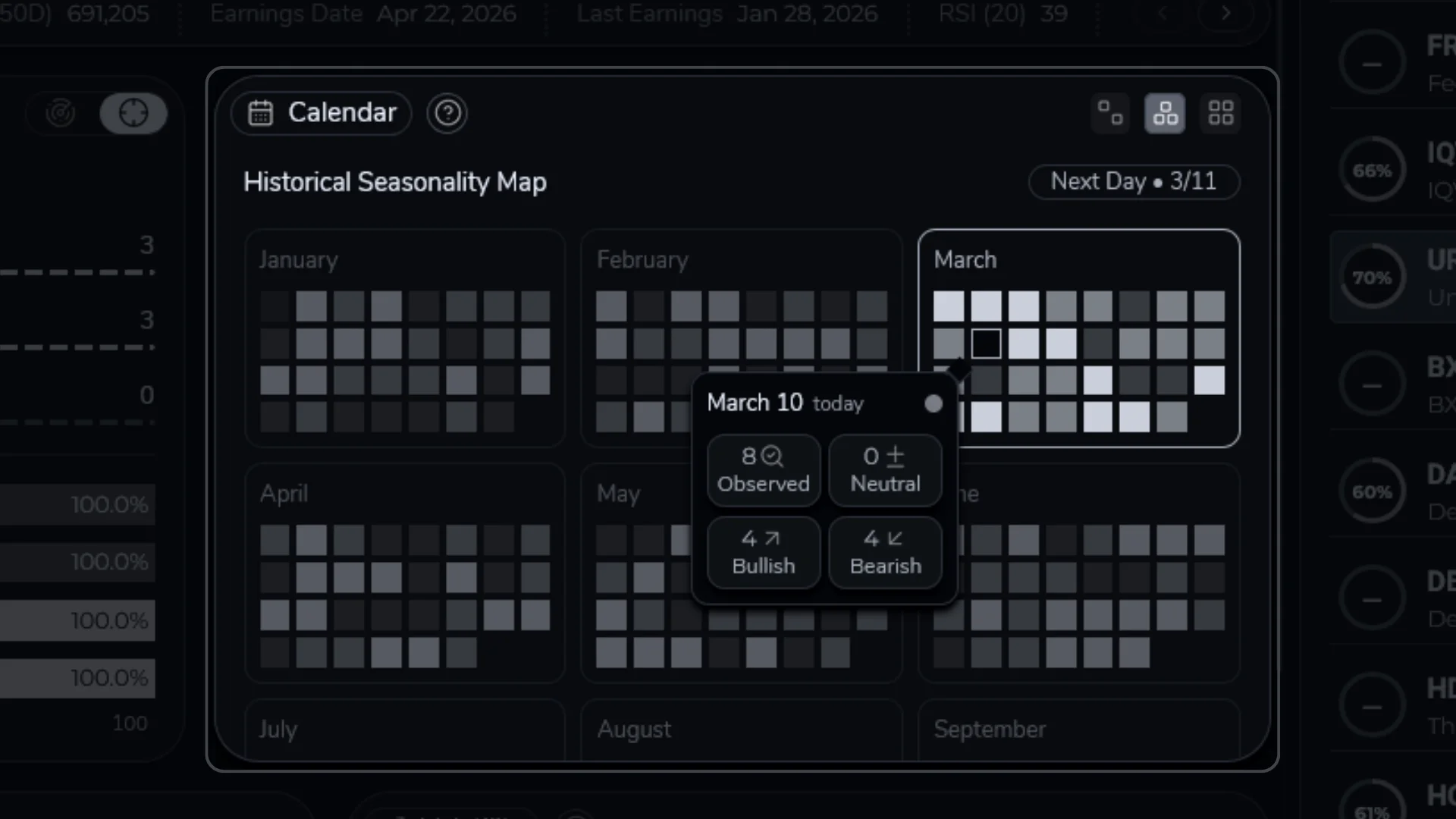Toggle the dot indicator on the March 10 tooltip
Screen dimensions: 1456x819
point(933,403)
